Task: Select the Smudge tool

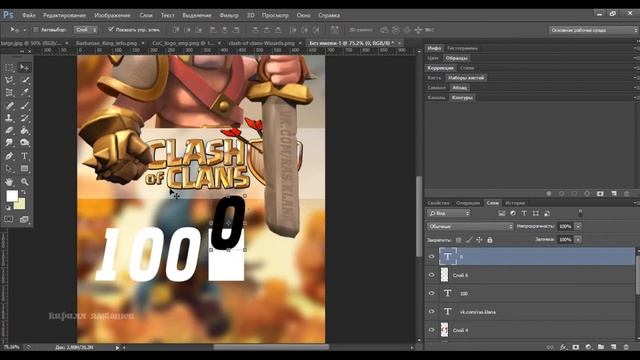Action: tap(9, 143)
